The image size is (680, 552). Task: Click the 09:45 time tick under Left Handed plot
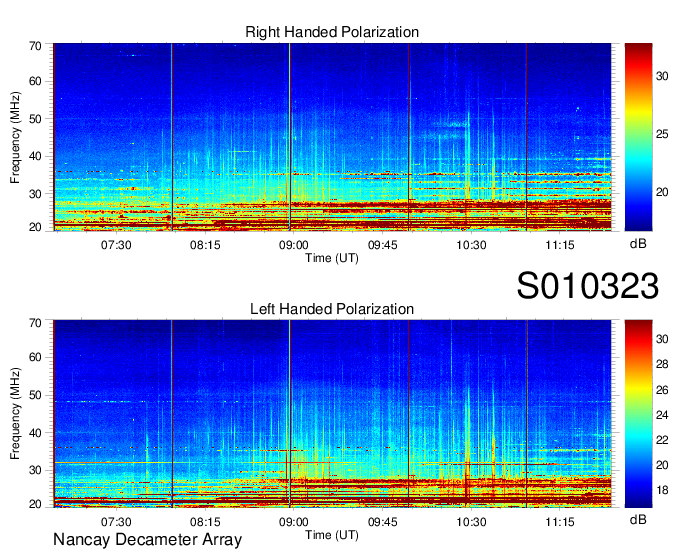point(382,522)
